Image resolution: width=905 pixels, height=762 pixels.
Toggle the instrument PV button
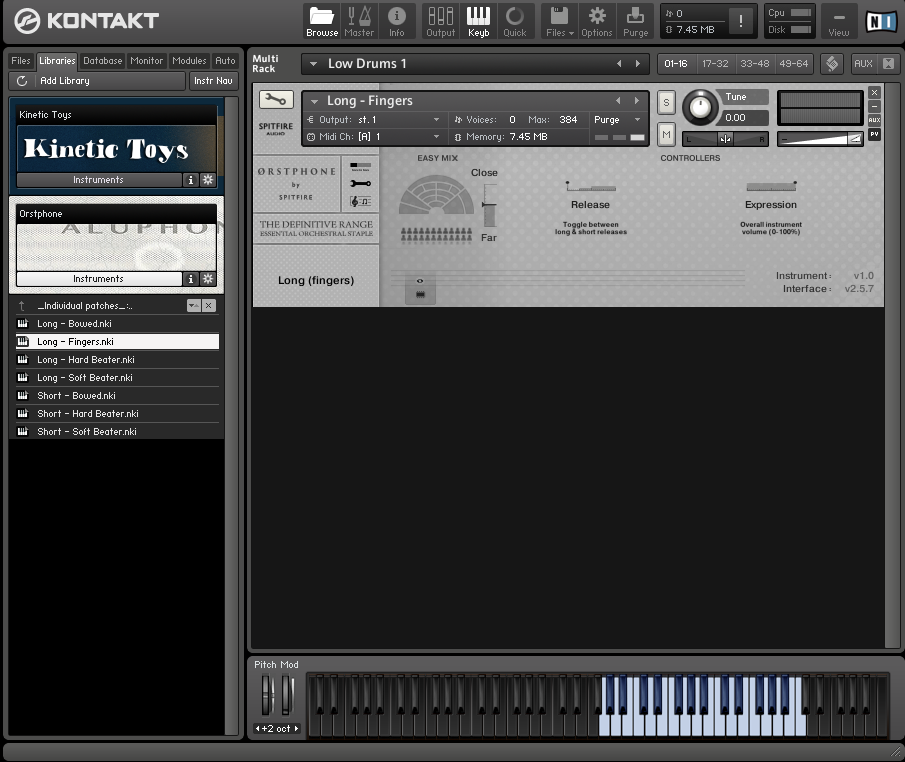874,134
